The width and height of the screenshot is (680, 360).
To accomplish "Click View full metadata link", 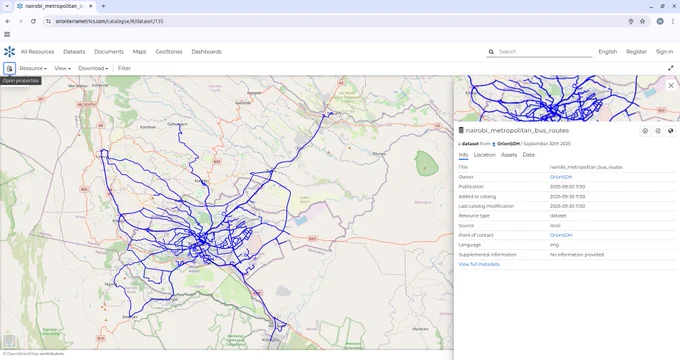I will coord(479,264).
